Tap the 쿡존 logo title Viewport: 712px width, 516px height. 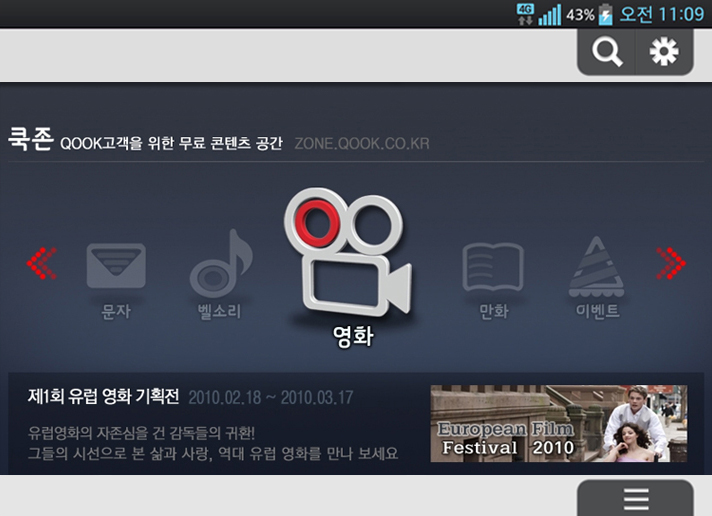(30, 139)
